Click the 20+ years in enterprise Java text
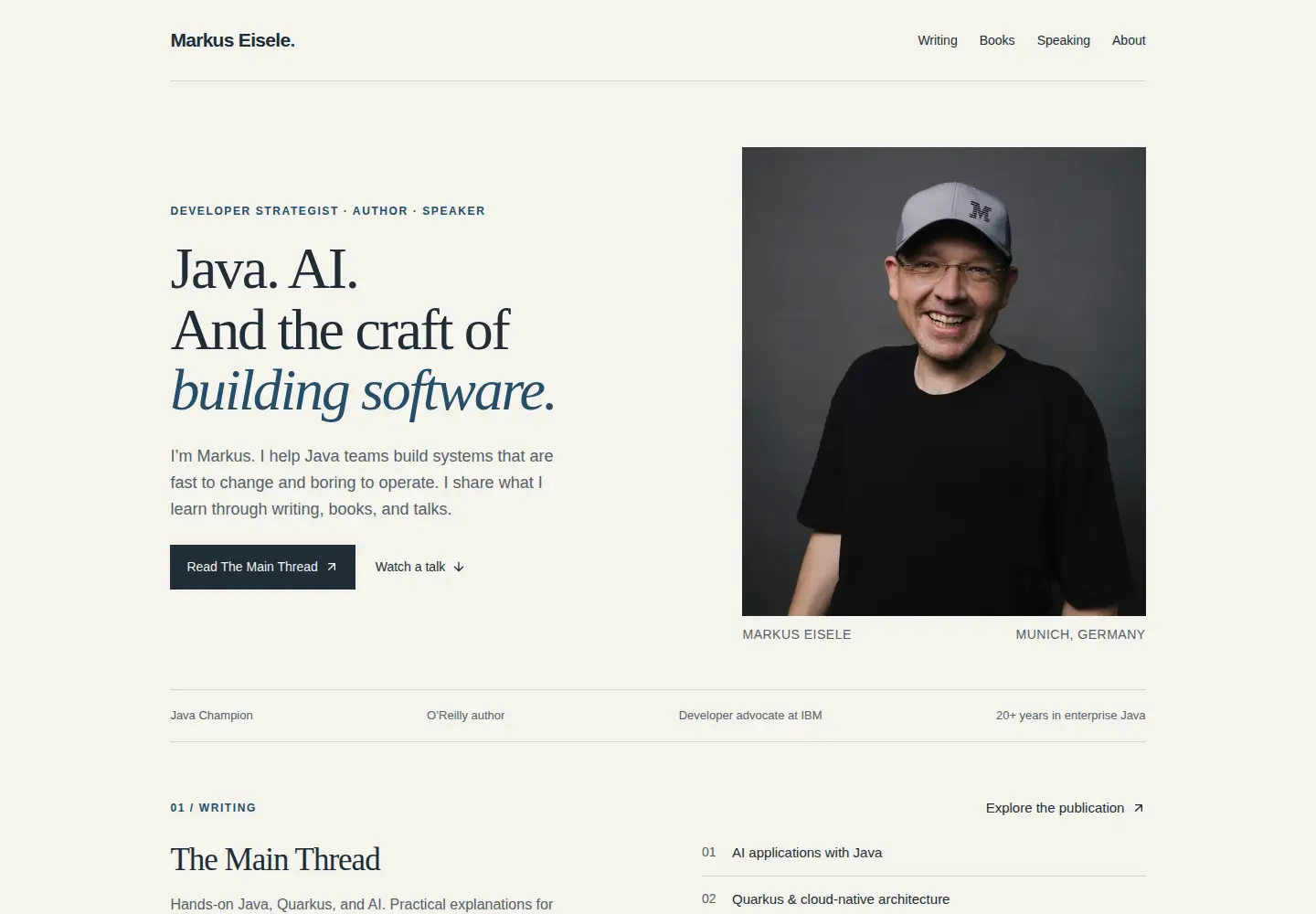Viewport: 1316px width, 914px height. point(1070,716)
